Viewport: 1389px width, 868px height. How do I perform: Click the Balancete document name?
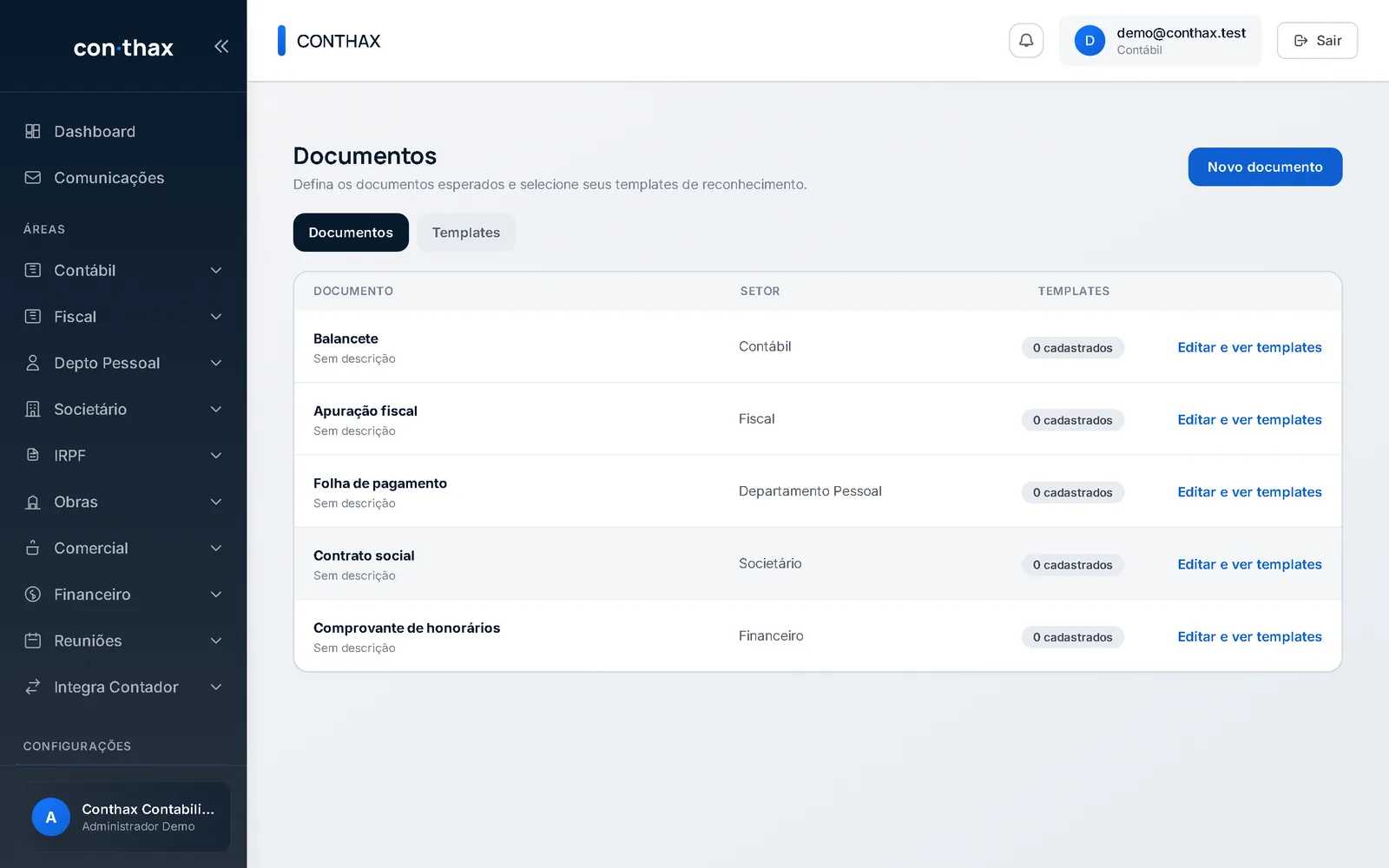pyautogui.click(x=346, y=339)
